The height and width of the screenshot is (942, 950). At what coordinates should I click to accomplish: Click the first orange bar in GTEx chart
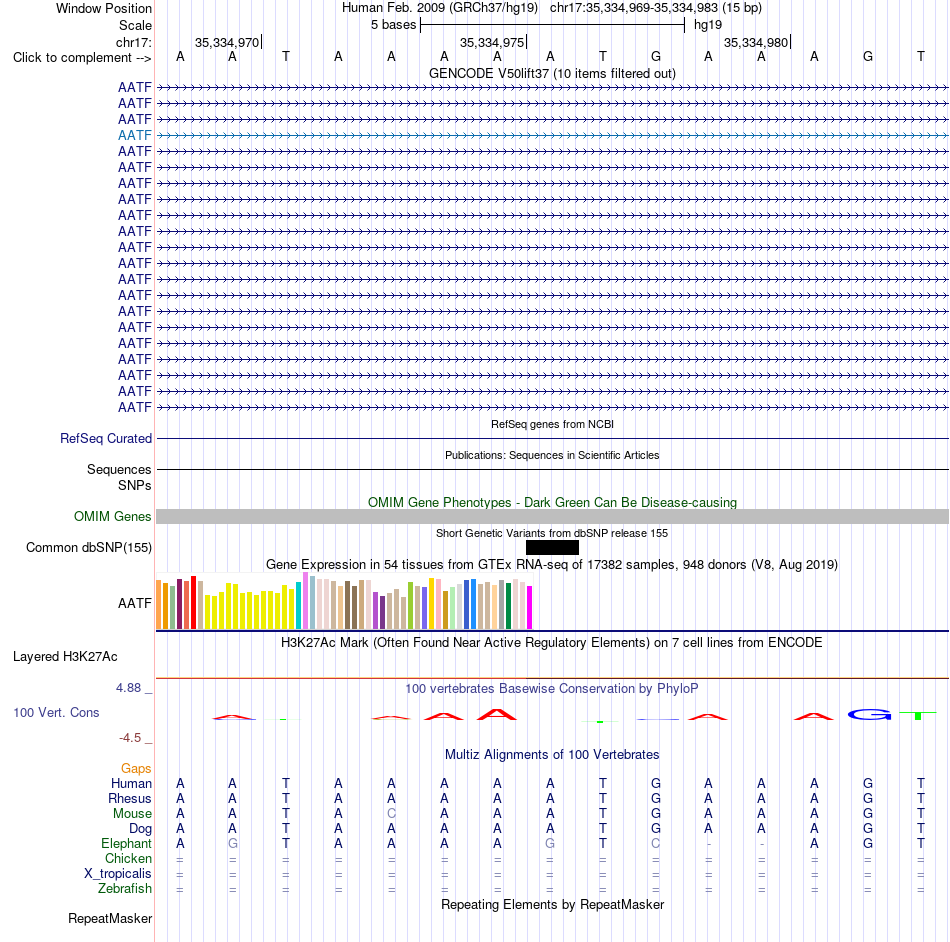coord(159,605)
